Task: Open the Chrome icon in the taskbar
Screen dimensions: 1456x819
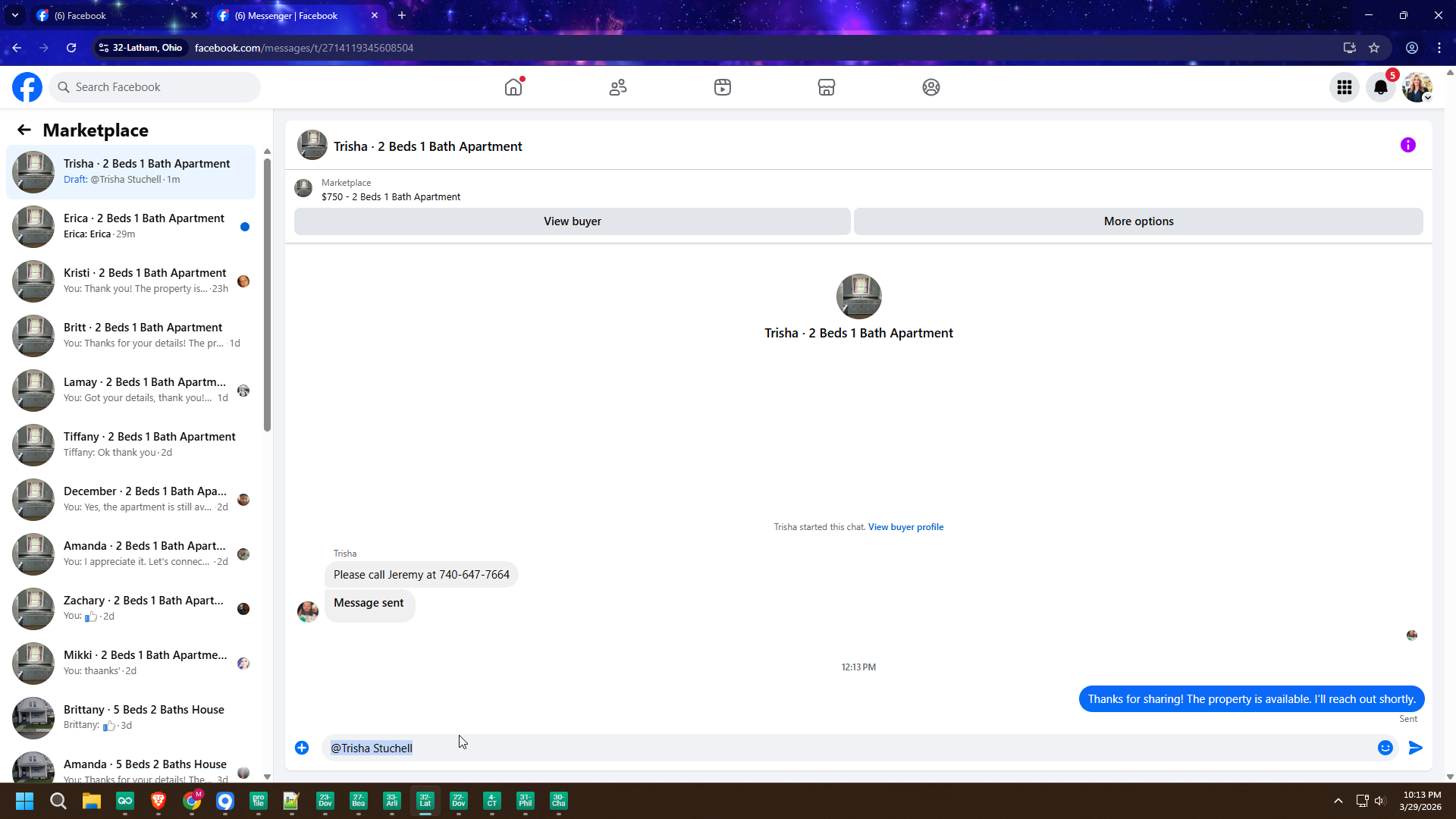Action: point(192,801)
